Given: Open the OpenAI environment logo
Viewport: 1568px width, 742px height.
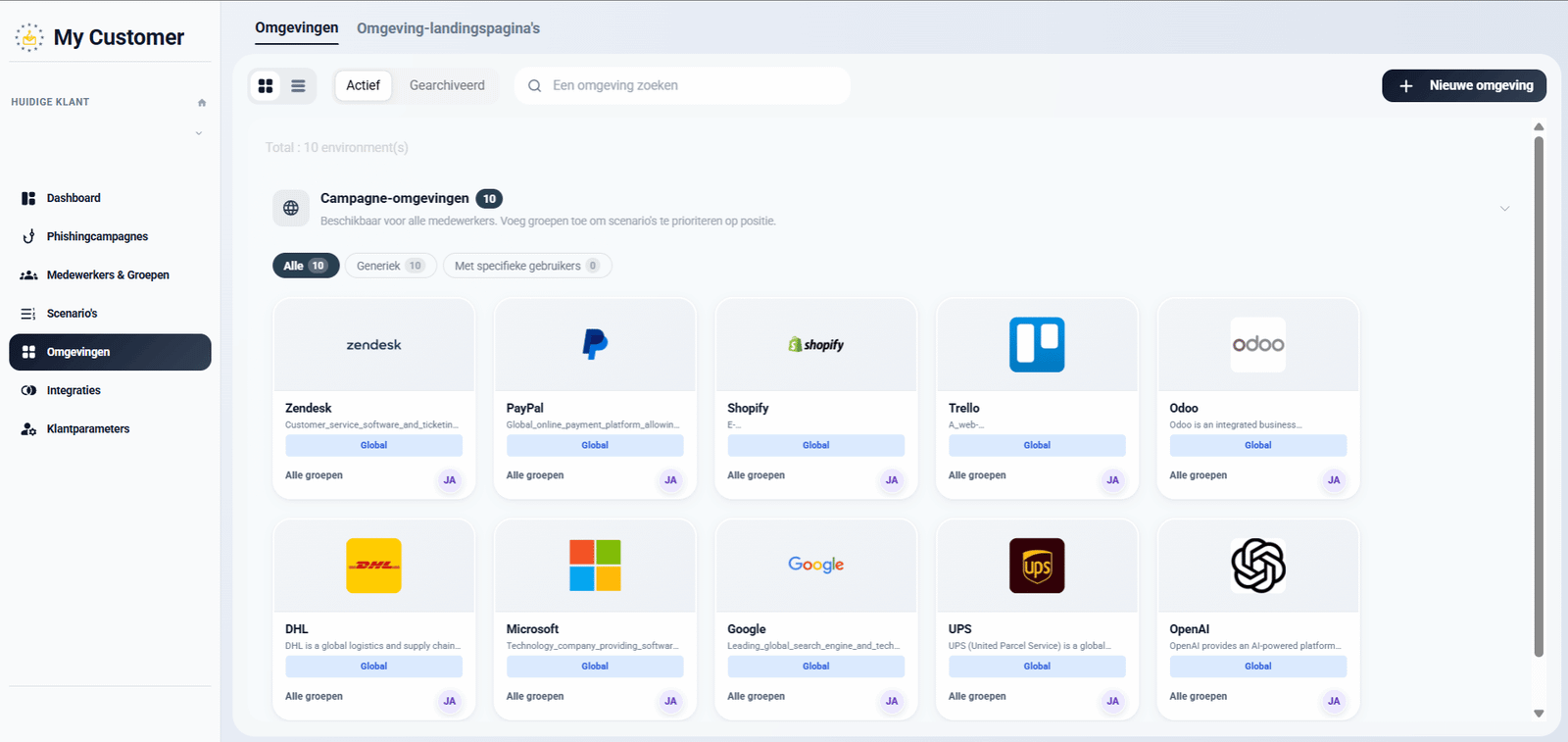Looking at the screenshot, I should 1258,566.
